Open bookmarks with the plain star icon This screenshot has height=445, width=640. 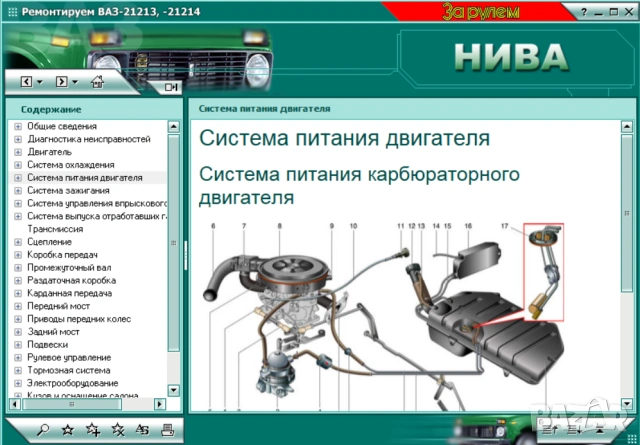pos(67,429)
